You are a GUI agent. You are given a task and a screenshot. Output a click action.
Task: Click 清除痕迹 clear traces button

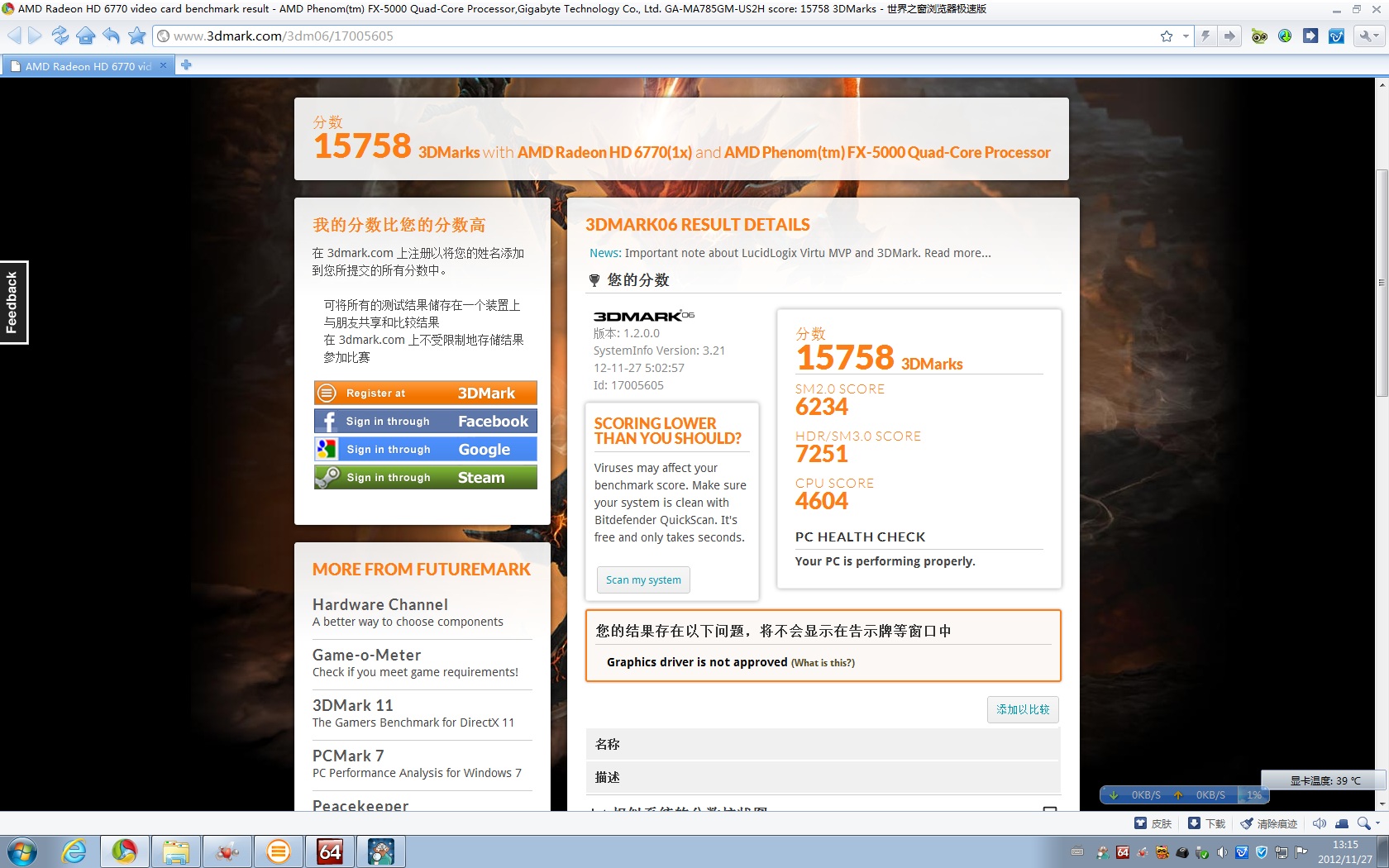tap(1269, 823)
